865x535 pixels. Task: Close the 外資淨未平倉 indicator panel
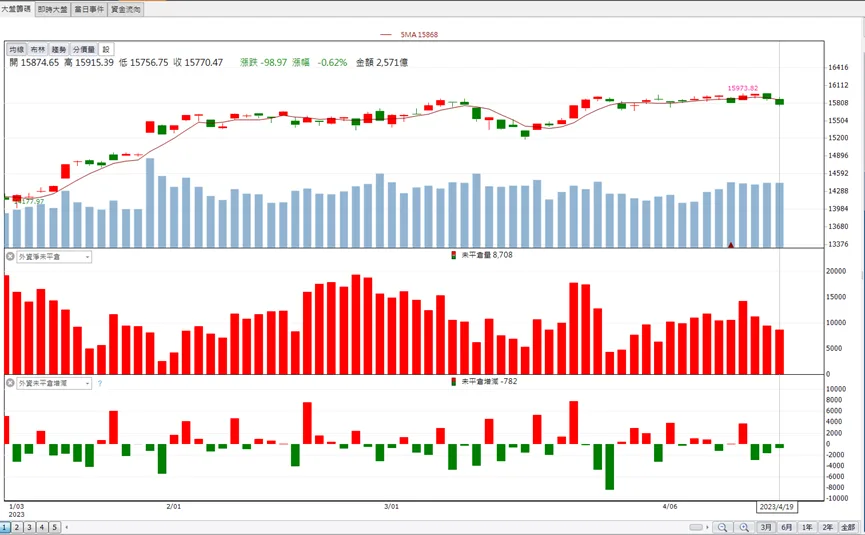point(10,256)
